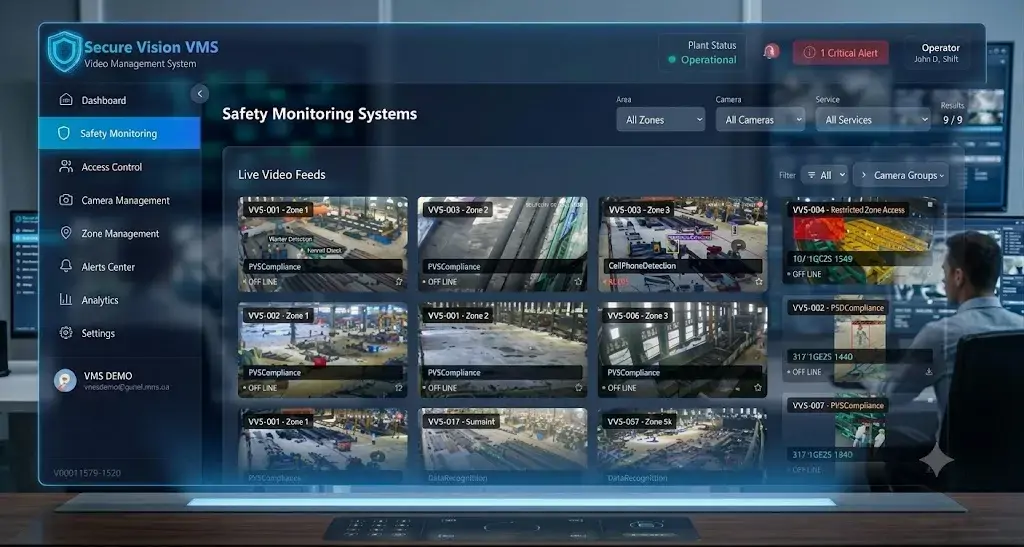The width and height of the screenshot is (1024, 547).
Task: Open the notification bell in header
Action: [x=771, y=52]
